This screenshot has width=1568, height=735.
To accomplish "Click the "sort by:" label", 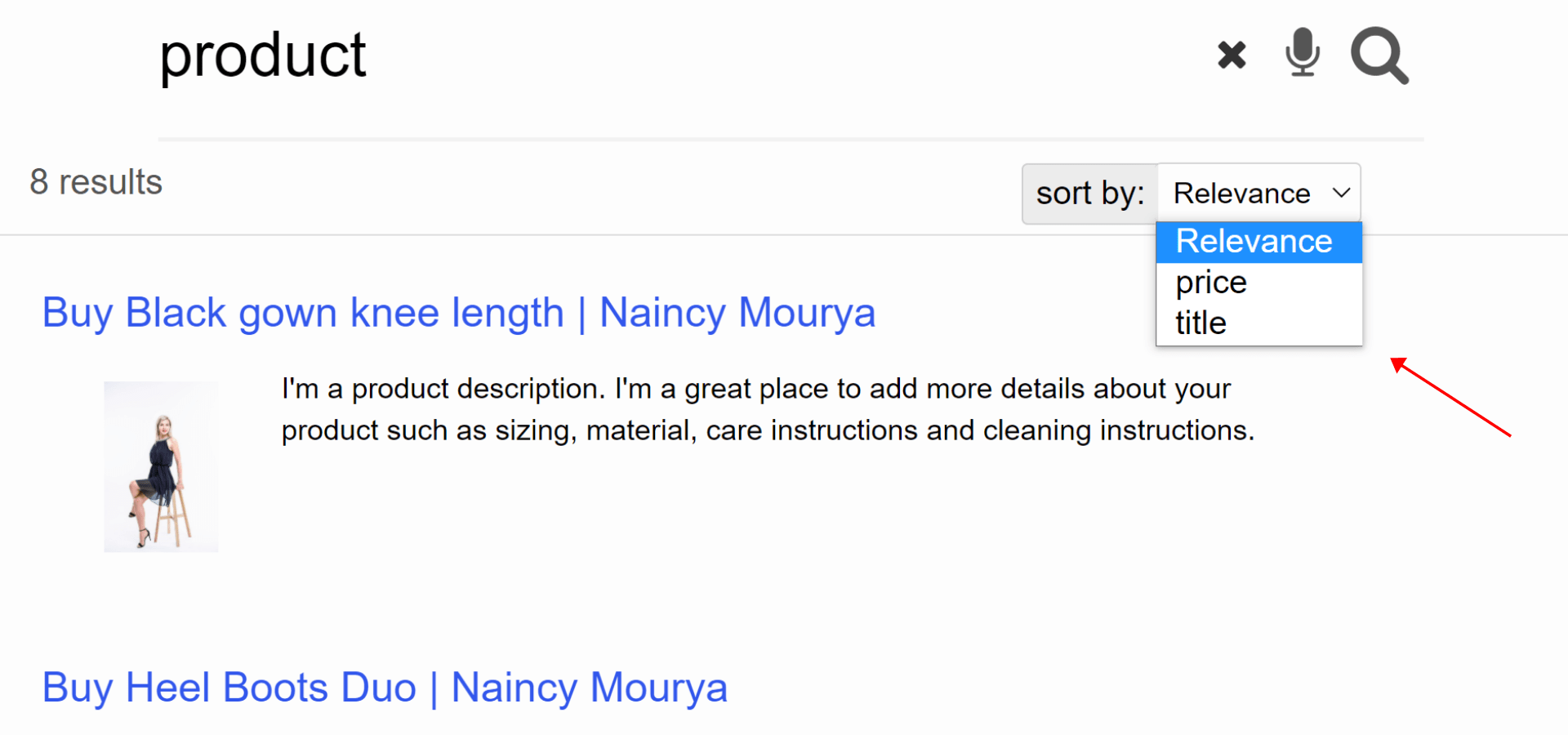I will click(1090, 194).
